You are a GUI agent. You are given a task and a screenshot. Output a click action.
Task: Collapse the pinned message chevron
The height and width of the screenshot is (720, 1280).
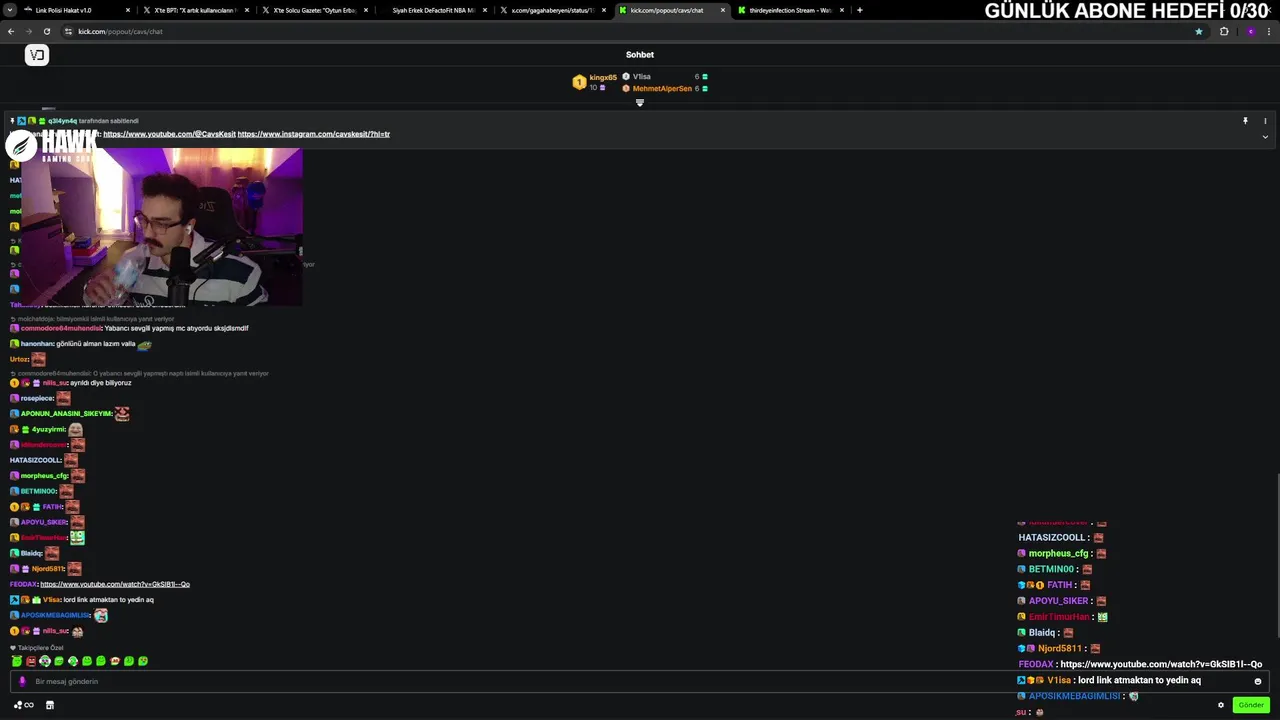pos(1265,136)
